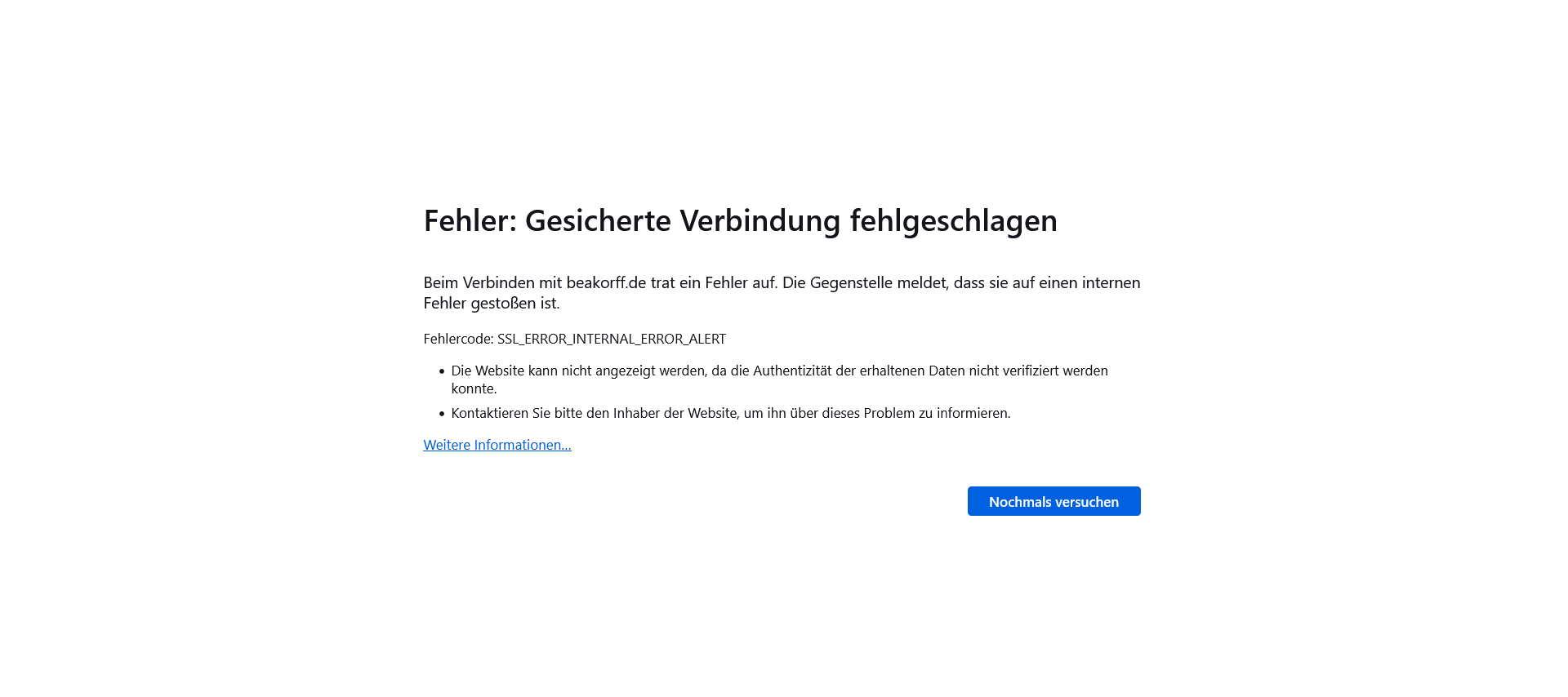Image resolution: width=1568 pixels, height=697 pixels.
Task: Open the Weitere Informationen link
Action: click(x=497, y=445)
